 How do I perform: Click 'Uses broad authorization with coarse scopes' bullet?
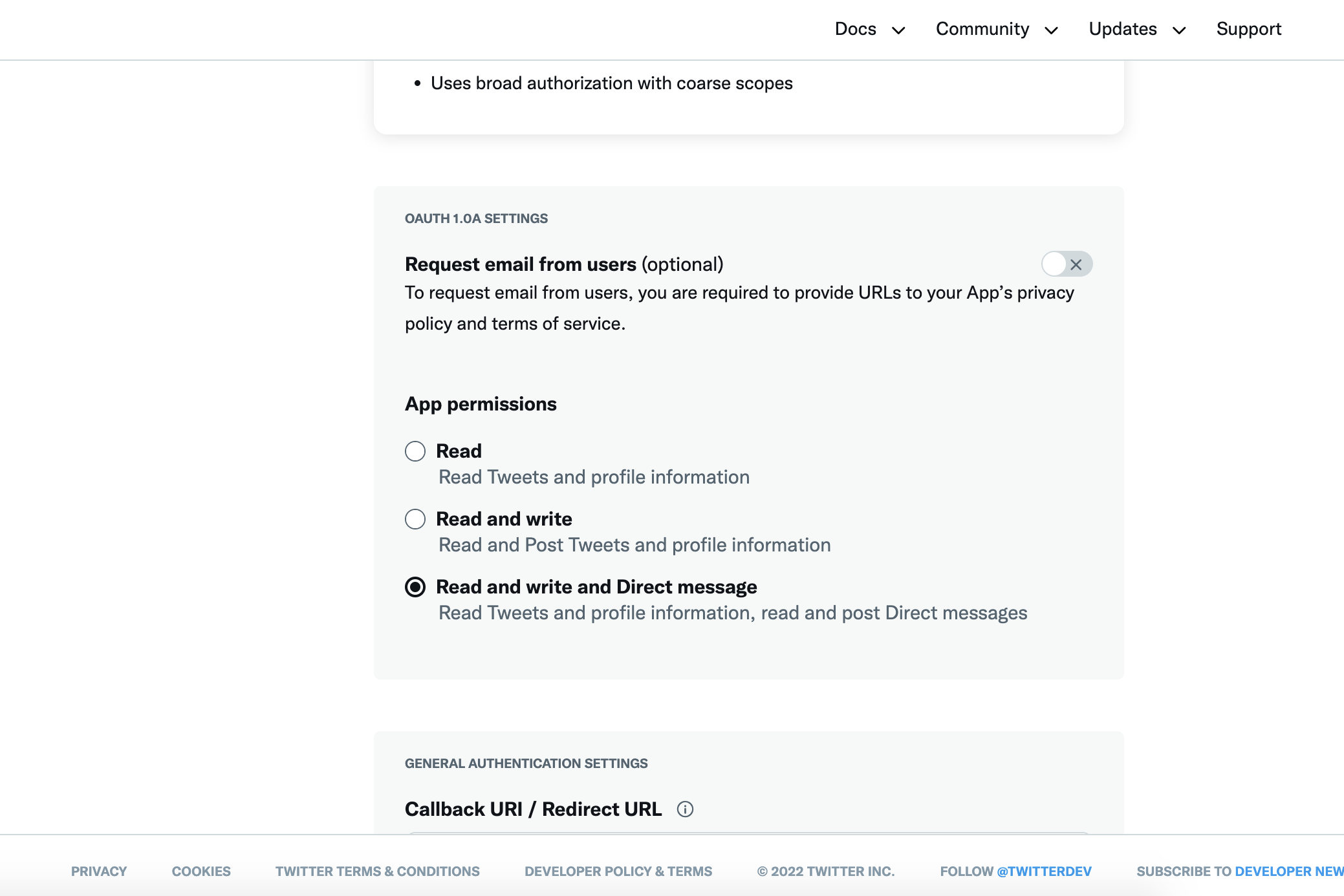tap(612, 83)
